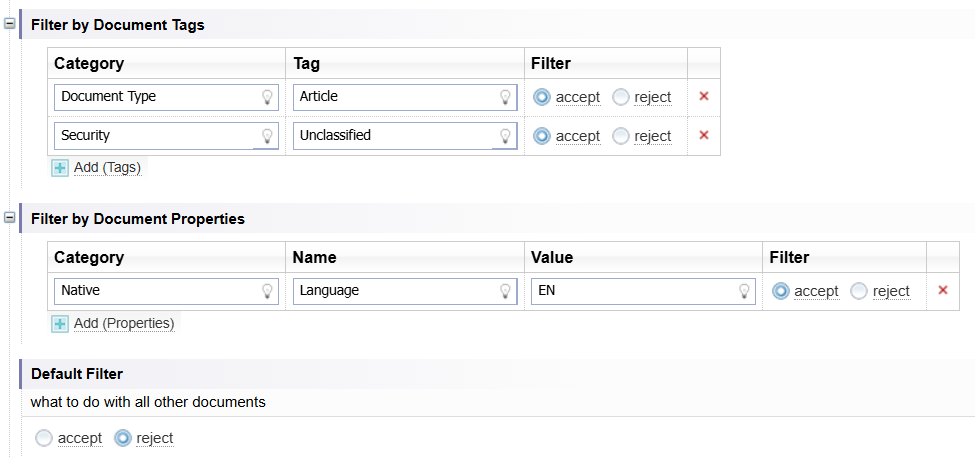Collapse Filter by Document Tags section

pyautogui.click(x=10, y=24)
